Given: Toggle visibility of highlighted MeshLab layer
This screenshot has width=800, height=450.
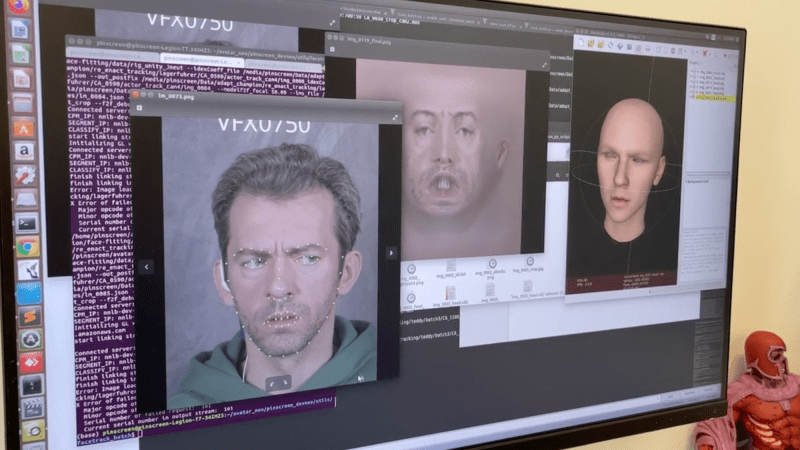Looking at the screenshot, I should click(692, 98).
